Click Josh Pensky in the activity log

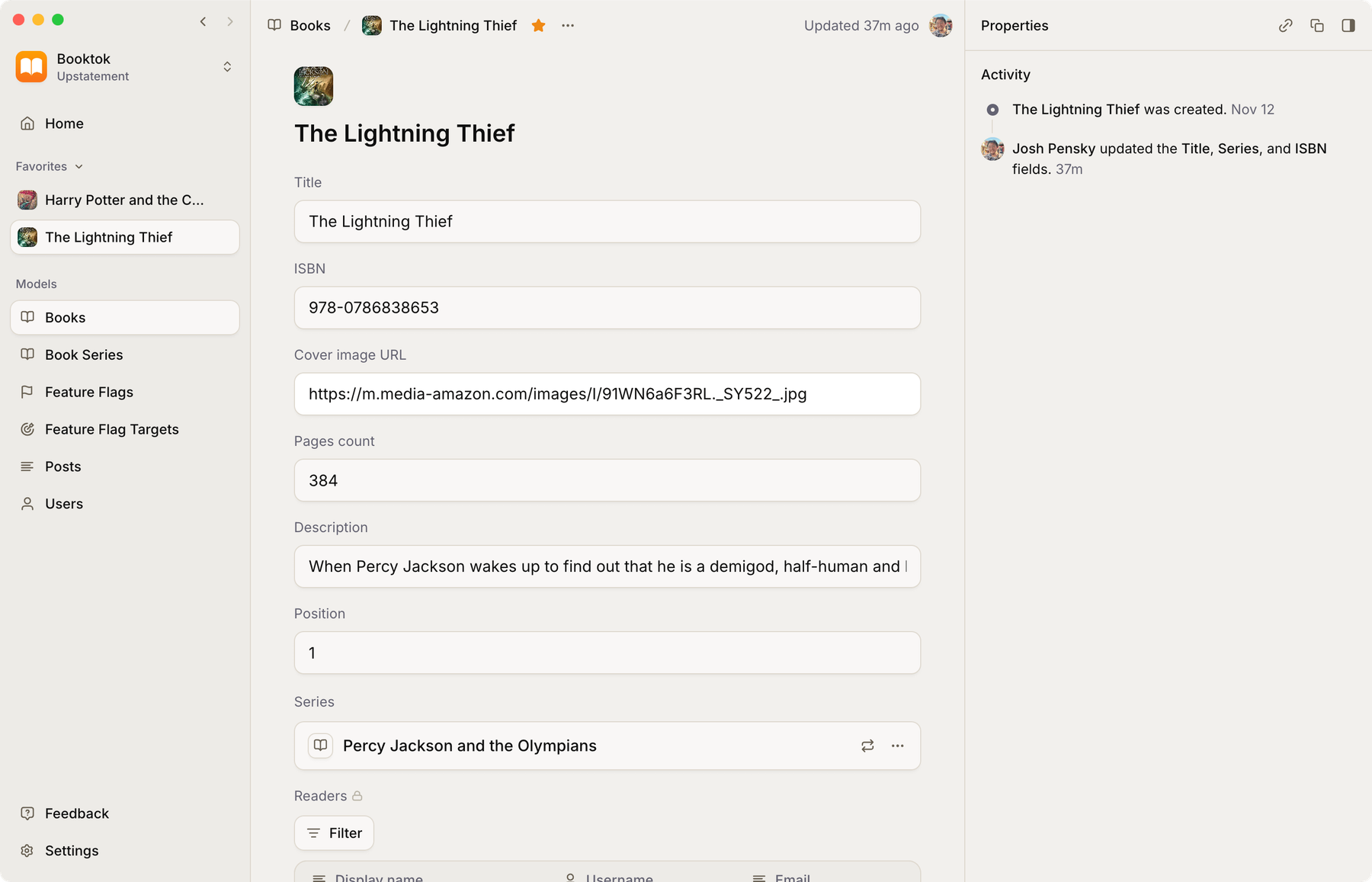point(1053,149)
